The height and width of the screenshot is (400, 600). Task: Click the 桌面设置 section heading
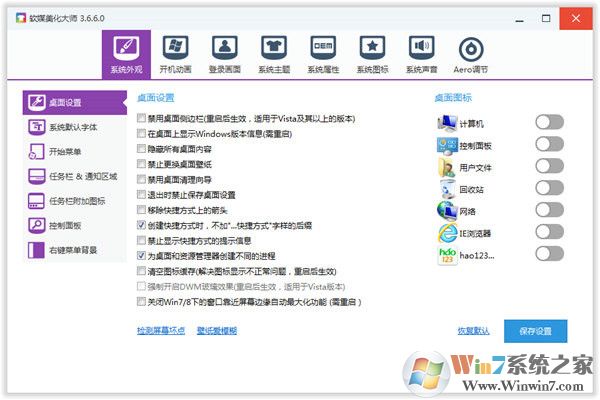(155, 98)
